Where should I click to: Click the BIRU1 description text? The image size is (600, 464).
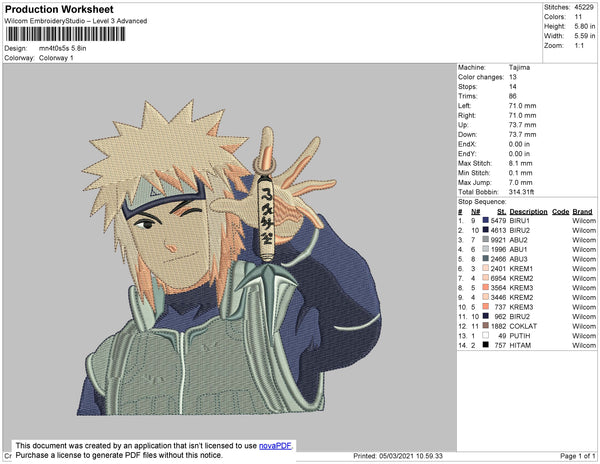tap(519, 221)
